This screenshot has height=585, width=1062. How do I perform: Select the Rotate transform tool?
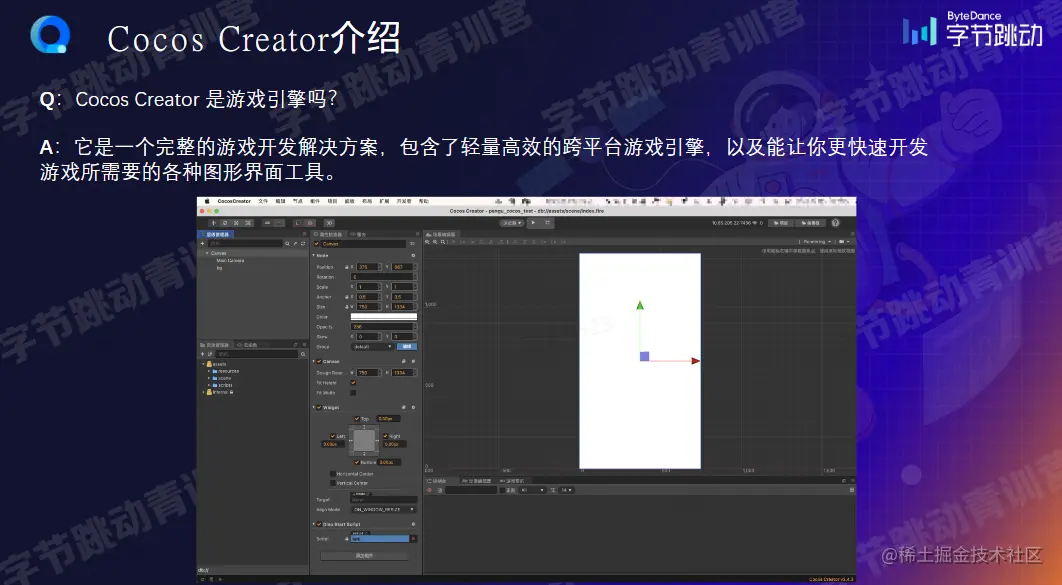(225, 223)
